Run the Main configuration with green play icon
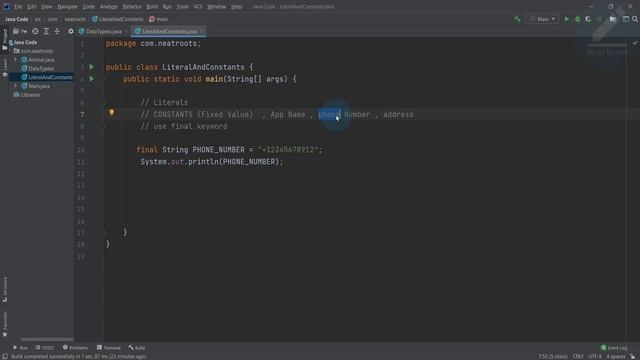Screen dimensions: 640x360 click(x=567, y=19)
